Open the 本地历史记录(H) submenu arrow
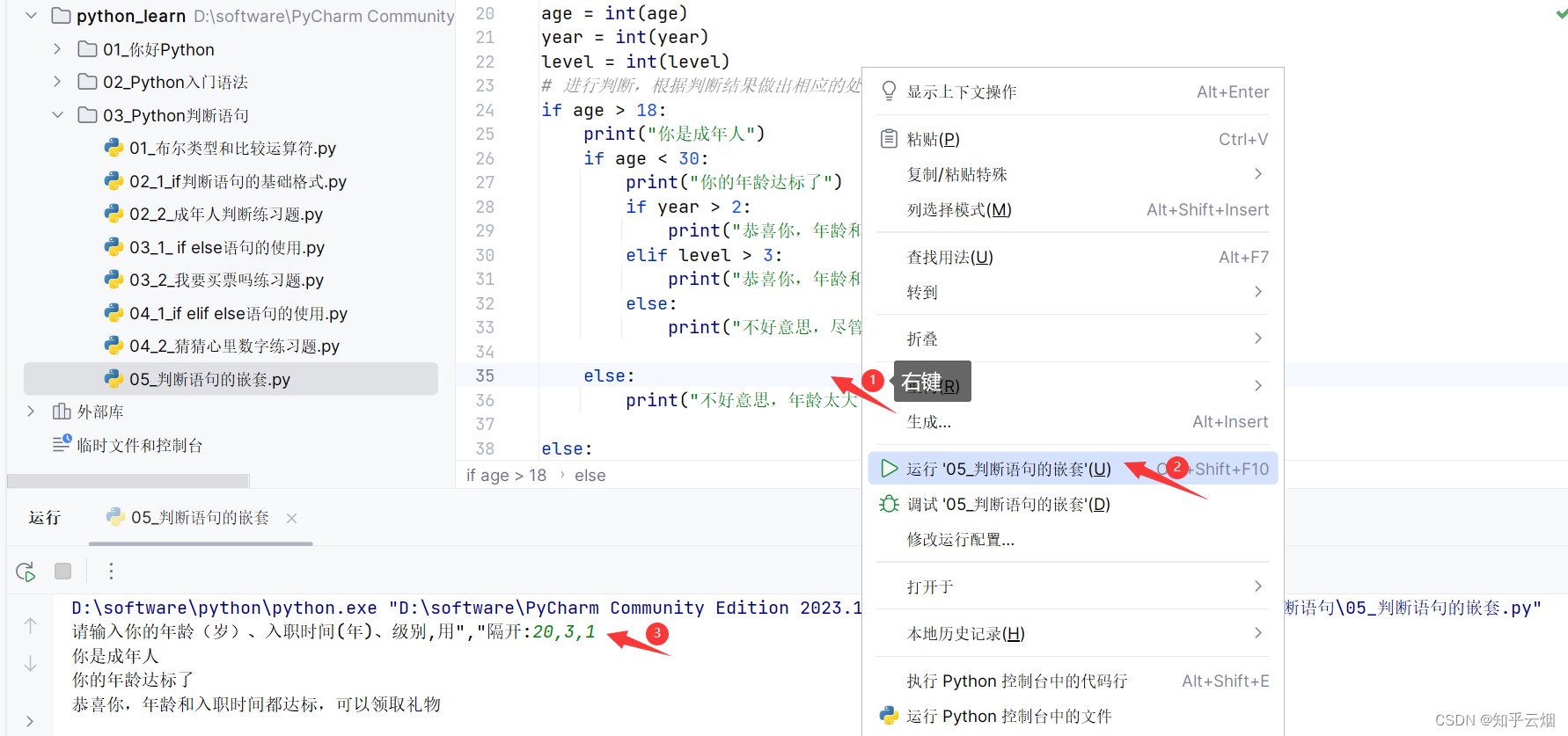1568x736 pixels. pyautogui.click(x=1258, y=633)
